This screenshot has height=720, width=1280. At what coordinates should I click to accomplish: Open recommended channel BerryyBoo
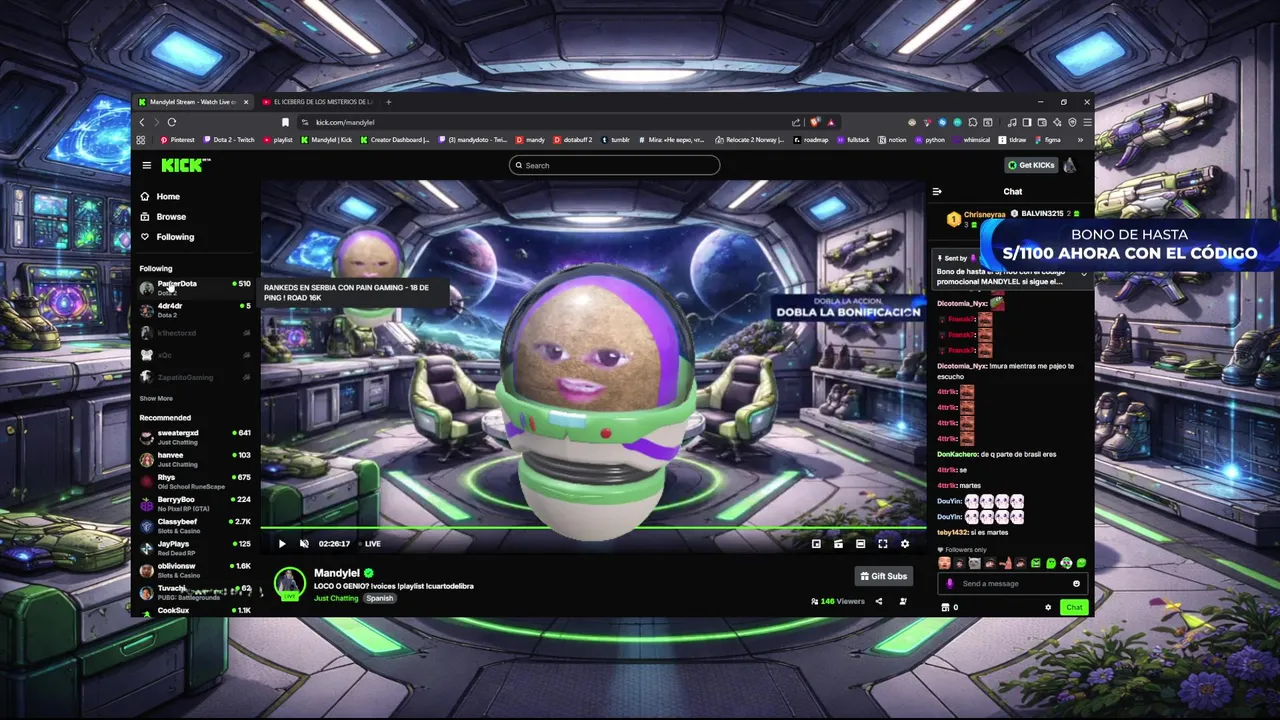click(195, 503)
